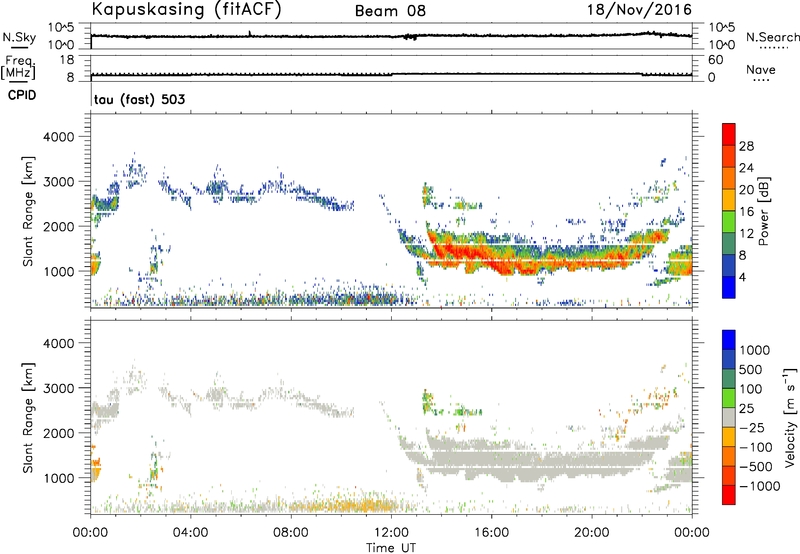Click the 'CPID' row label
The image size is (800, 554).
click(22, 95)
